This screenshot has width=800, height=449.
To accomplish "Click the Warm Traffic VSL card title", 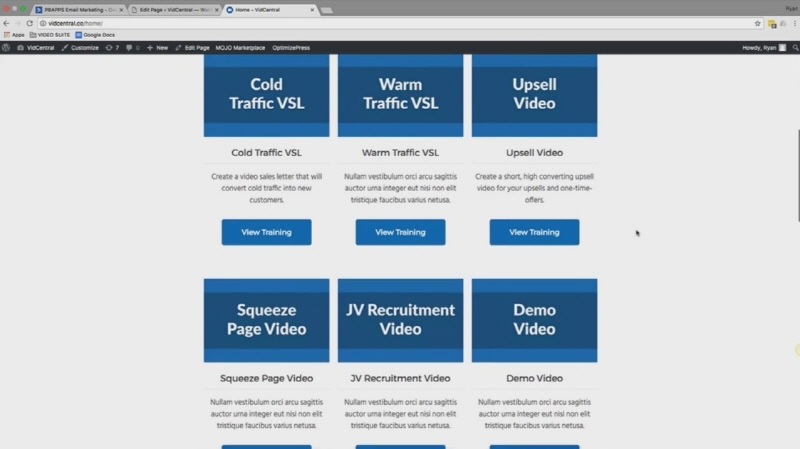I will point(401,153).
